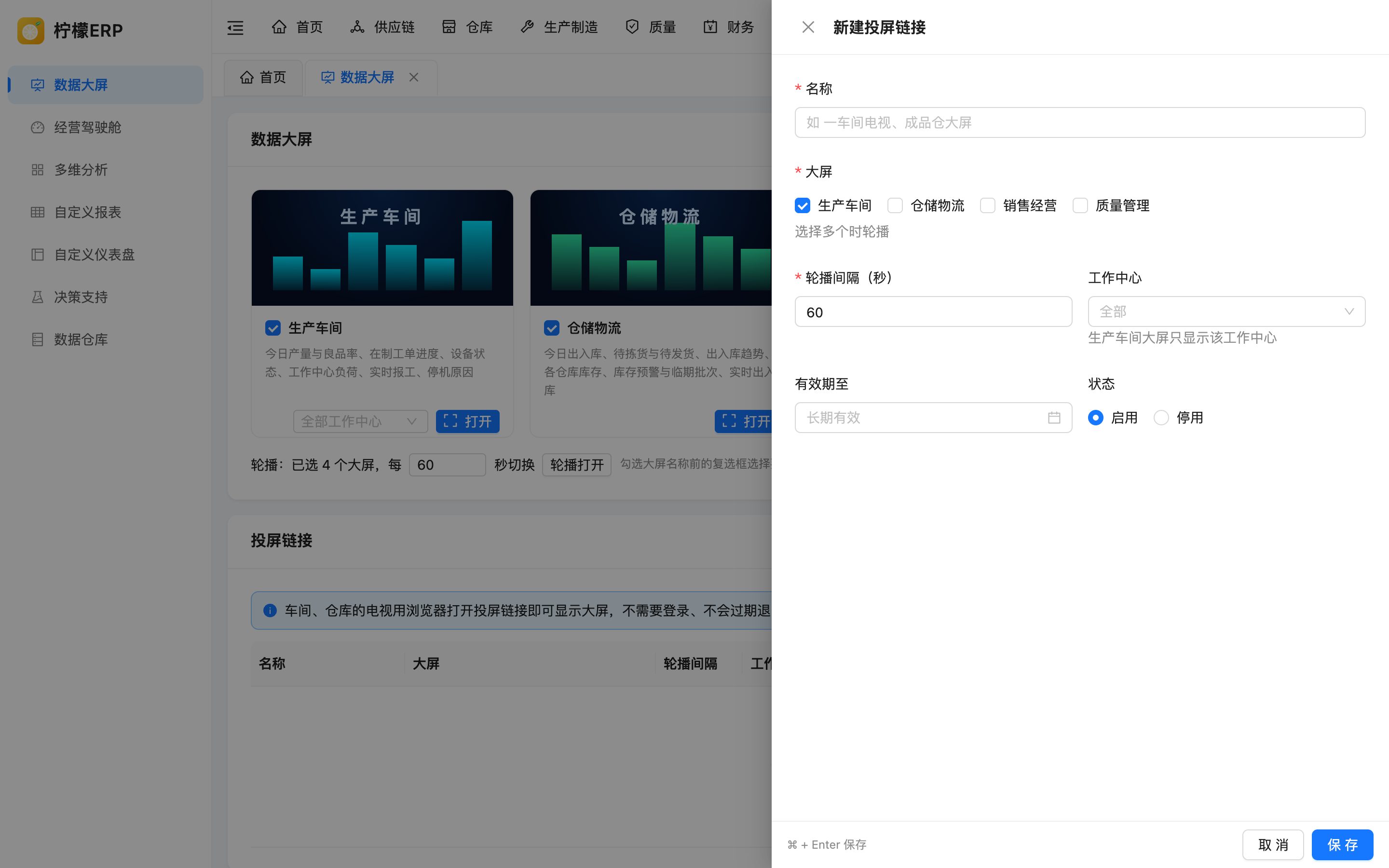Click the 首页 house icon in the top navigation

pyautogui.click(x=279, y=27)
